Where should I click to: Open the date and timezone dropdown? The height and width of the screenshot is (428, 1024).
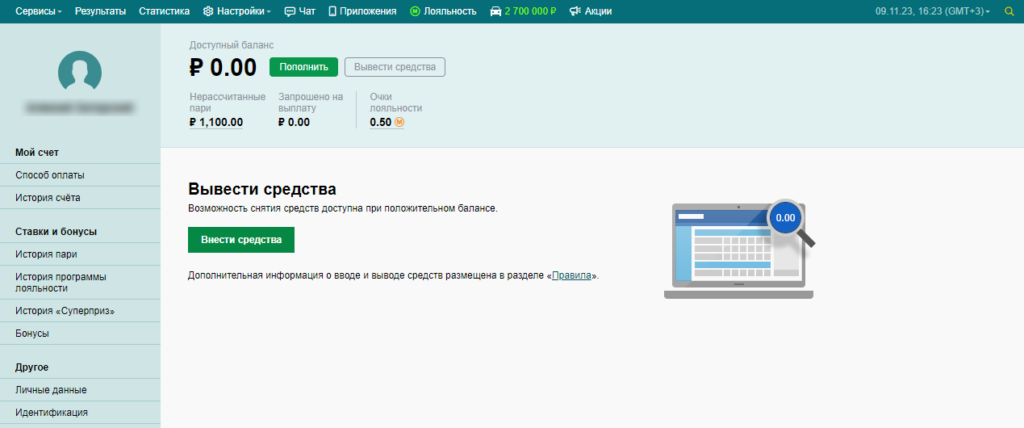(x=933, y=11)
